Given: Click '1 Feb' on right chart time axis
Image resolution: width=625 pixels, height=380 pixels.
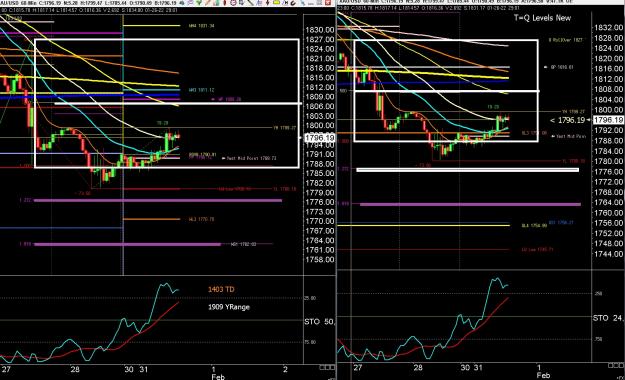Looking at the screenshot, I should [543, 371].
